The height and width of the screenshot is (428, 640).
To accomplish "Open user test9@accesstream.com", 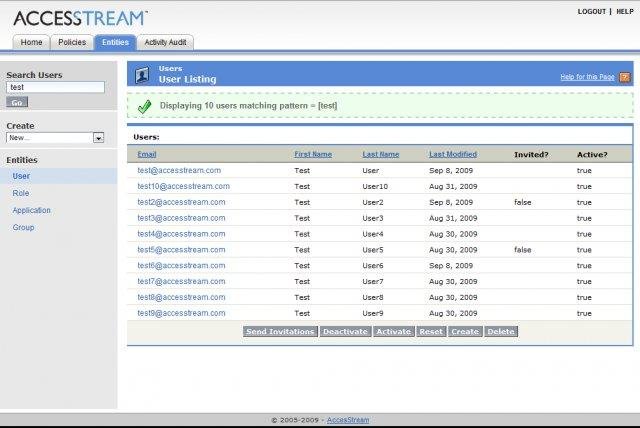I will coord(181,313).
